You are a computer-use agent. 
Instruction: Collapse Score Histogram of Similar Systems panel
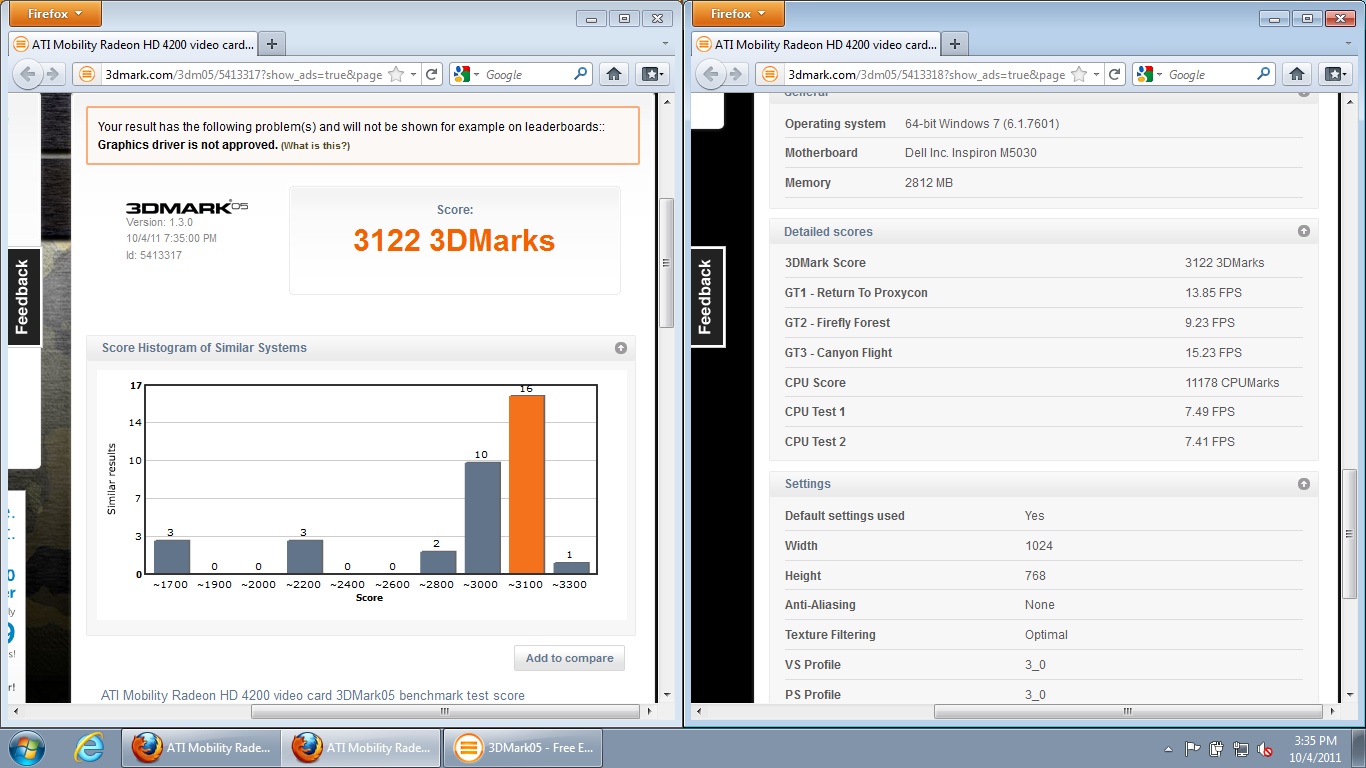point(621,348)
